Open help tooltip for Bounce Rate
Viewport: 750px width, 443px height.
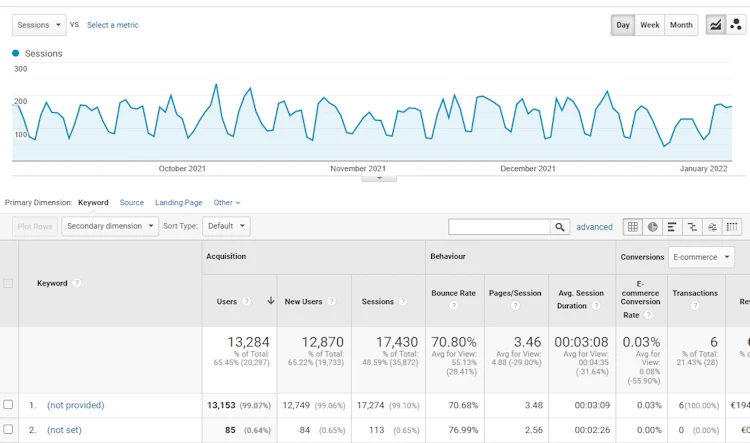453,305
